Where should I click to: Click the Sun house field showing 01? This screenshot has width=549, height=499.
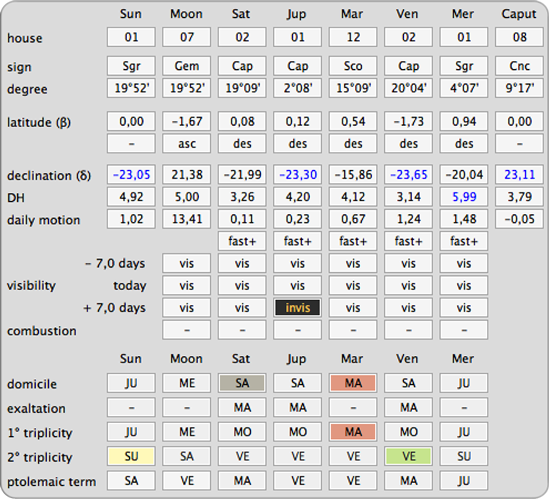[131, 37]
